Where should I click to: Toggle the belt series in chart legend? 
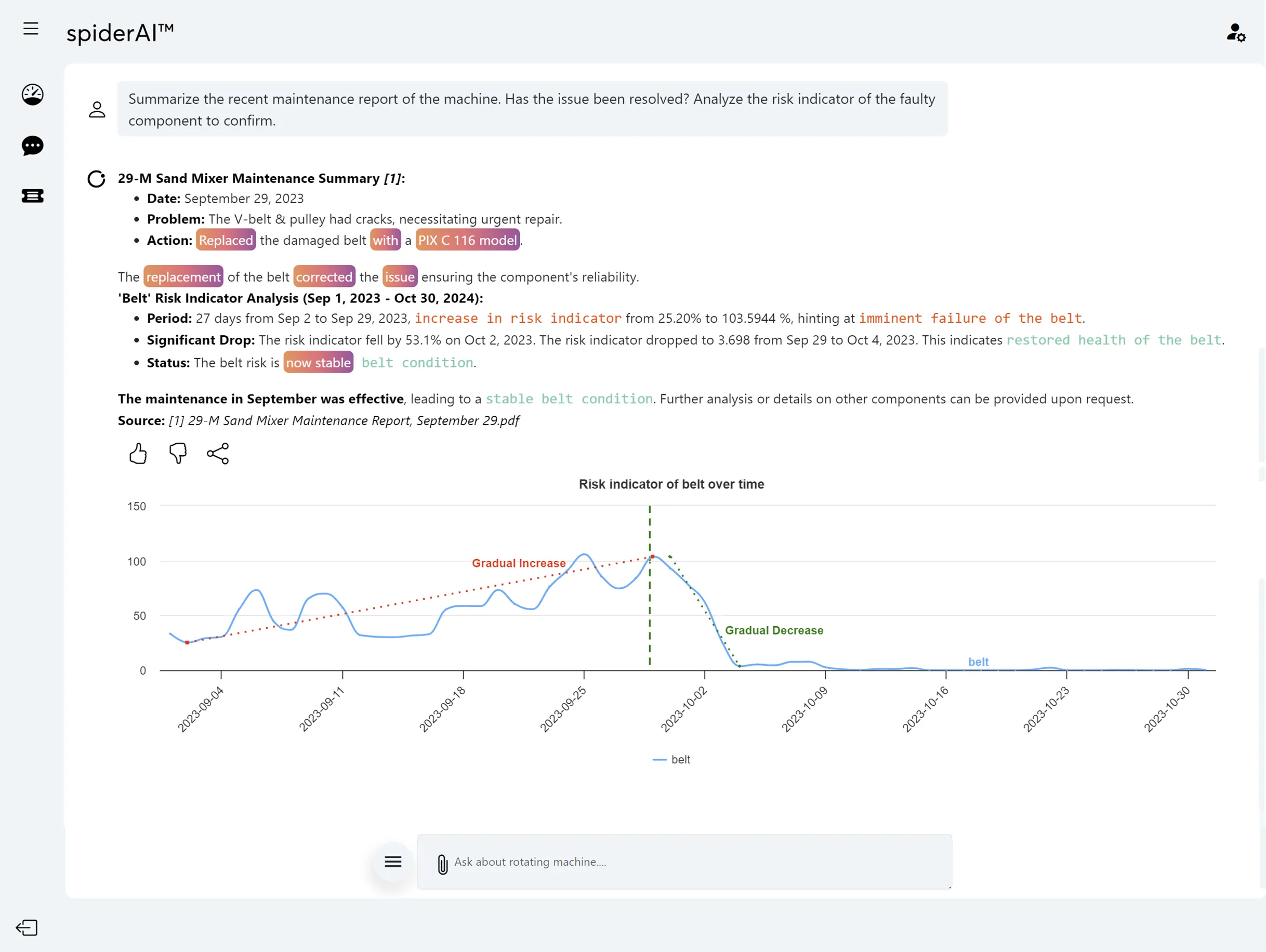(672, 759)
